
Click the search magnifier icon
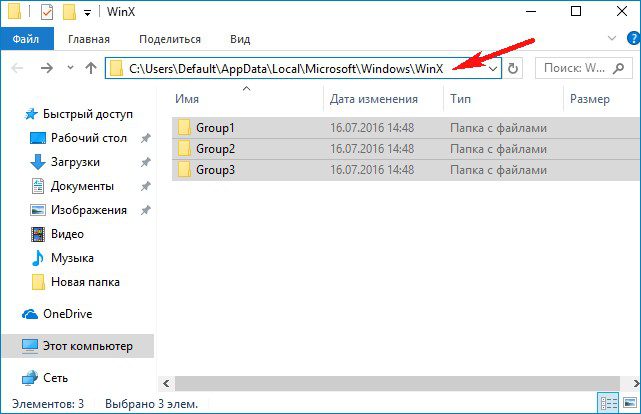click(x=619, y=68)
